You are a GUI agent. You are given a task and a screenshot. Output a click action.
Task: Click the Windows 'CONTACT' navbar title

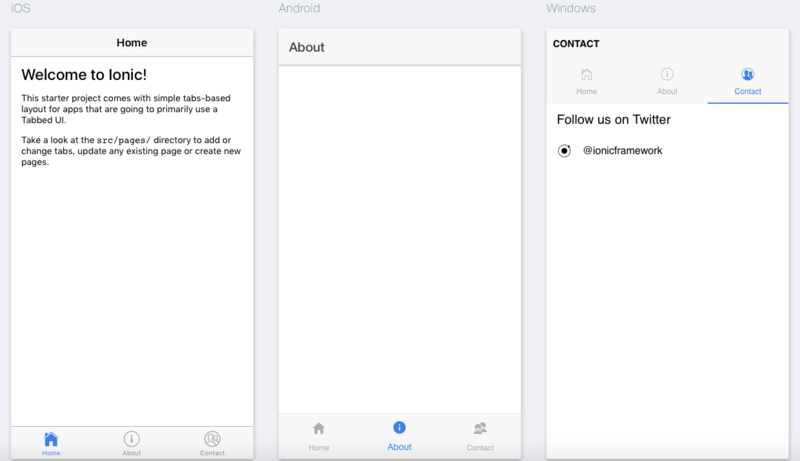click(576, 44)
